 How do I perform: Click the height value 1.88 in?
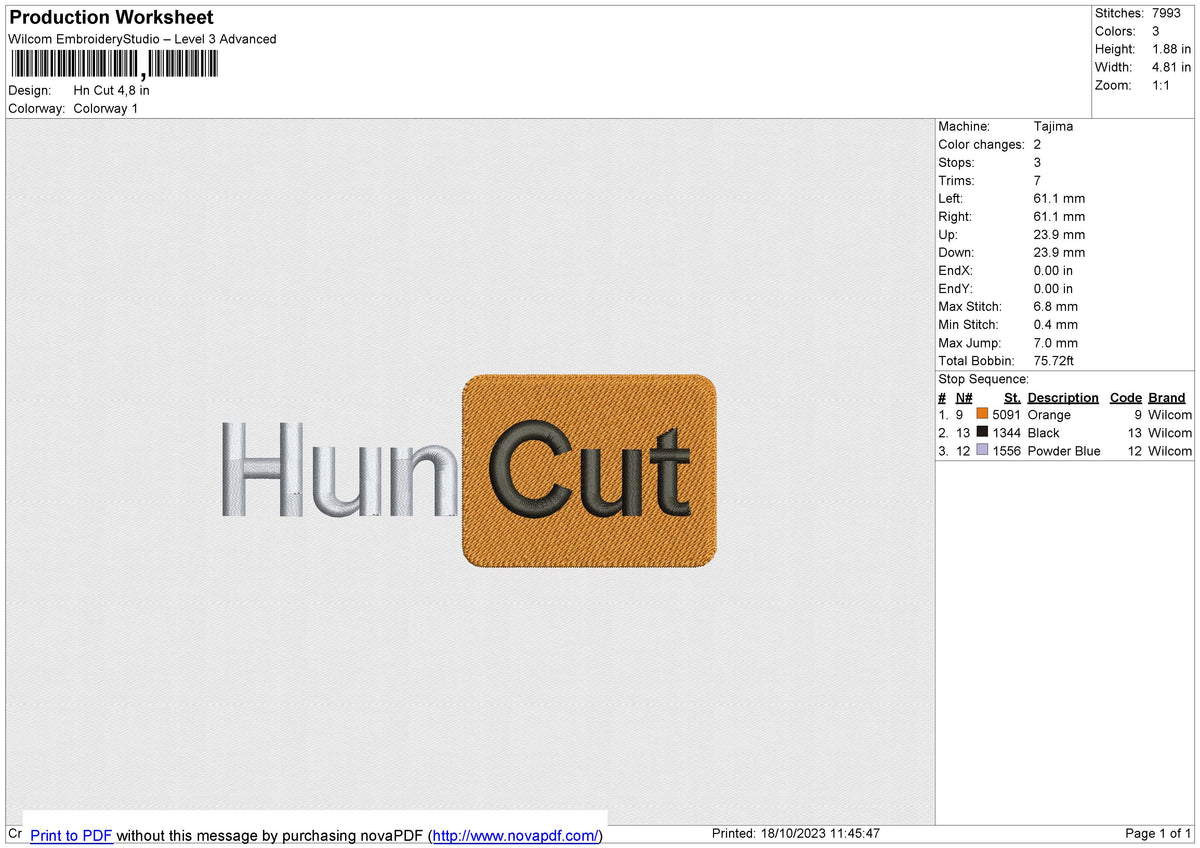(x=1171, y=49)
